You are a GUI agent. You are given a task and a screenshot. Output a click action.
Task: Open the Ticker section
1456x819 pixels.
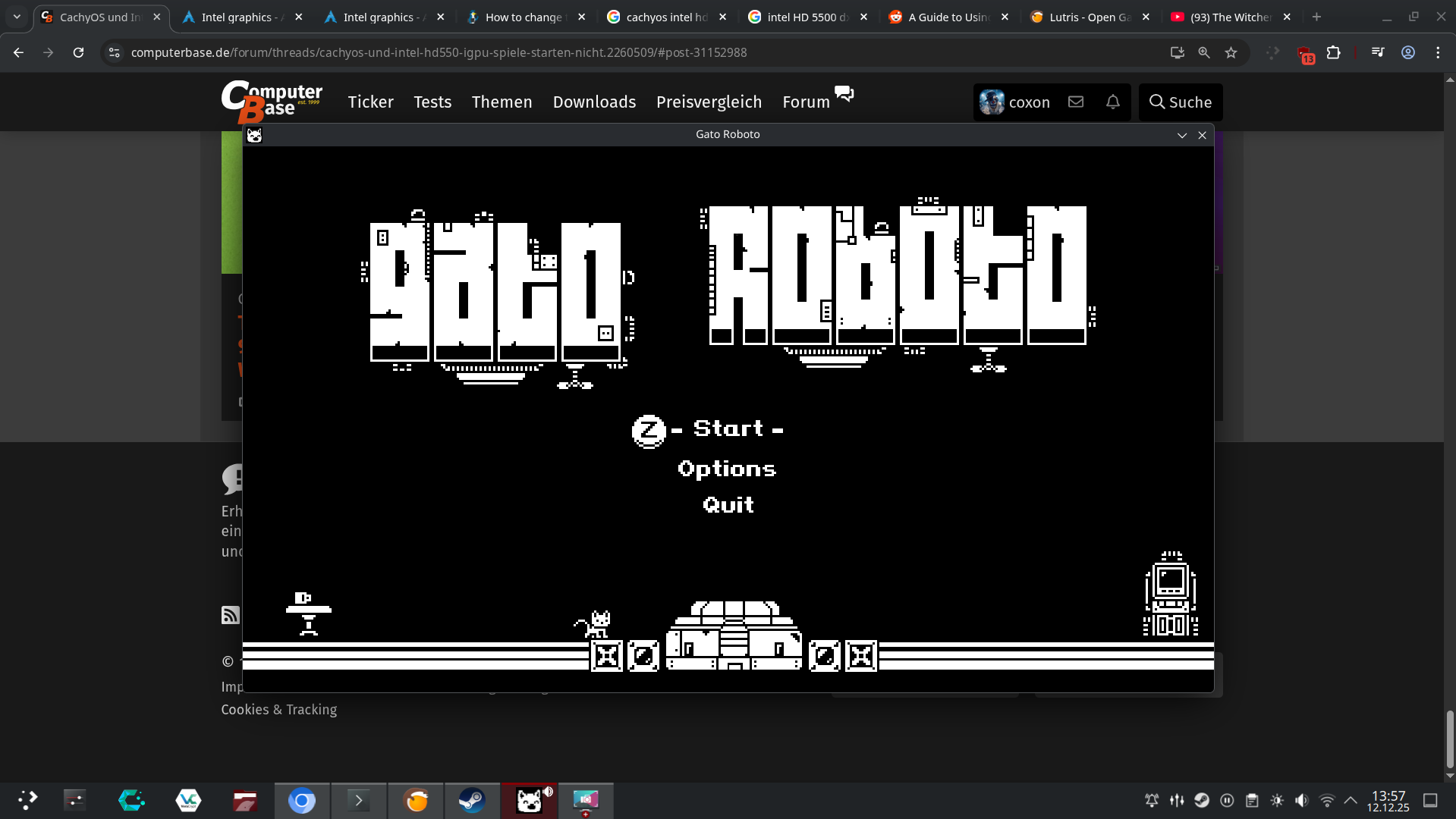(370, 102)
